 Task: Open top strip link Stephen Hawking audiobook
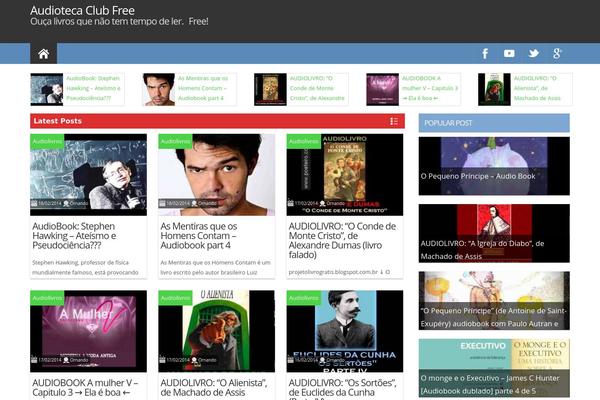93,88
